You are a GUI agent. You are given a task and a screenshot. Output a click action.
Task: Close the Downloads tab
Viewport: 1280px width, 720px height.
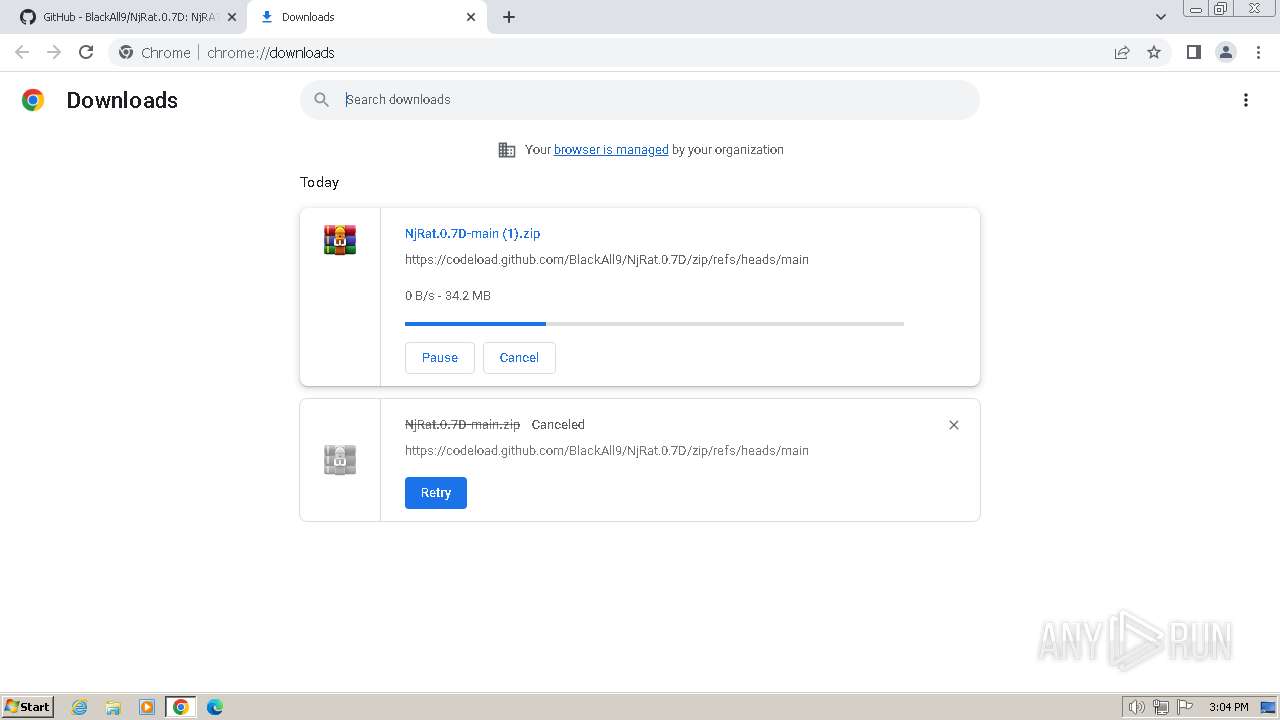point(471,17)
